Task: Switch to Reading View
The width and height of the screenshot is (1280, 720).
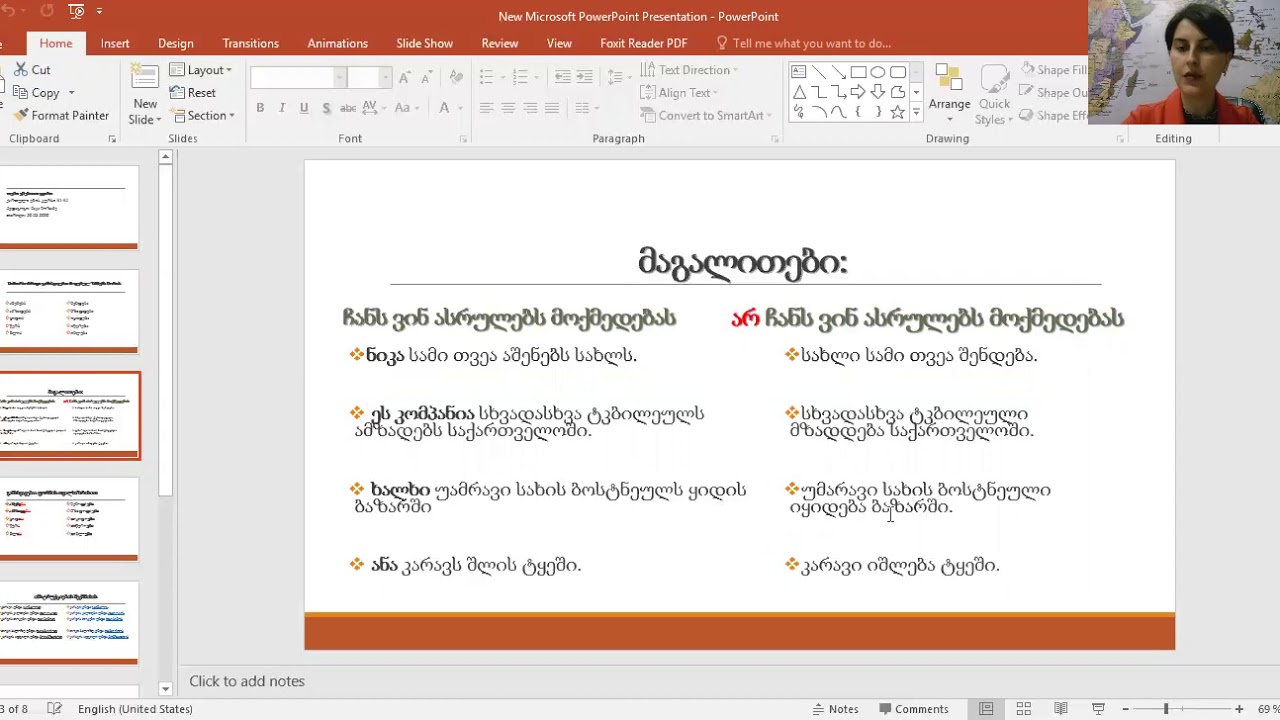Action: pos(1060,709)
